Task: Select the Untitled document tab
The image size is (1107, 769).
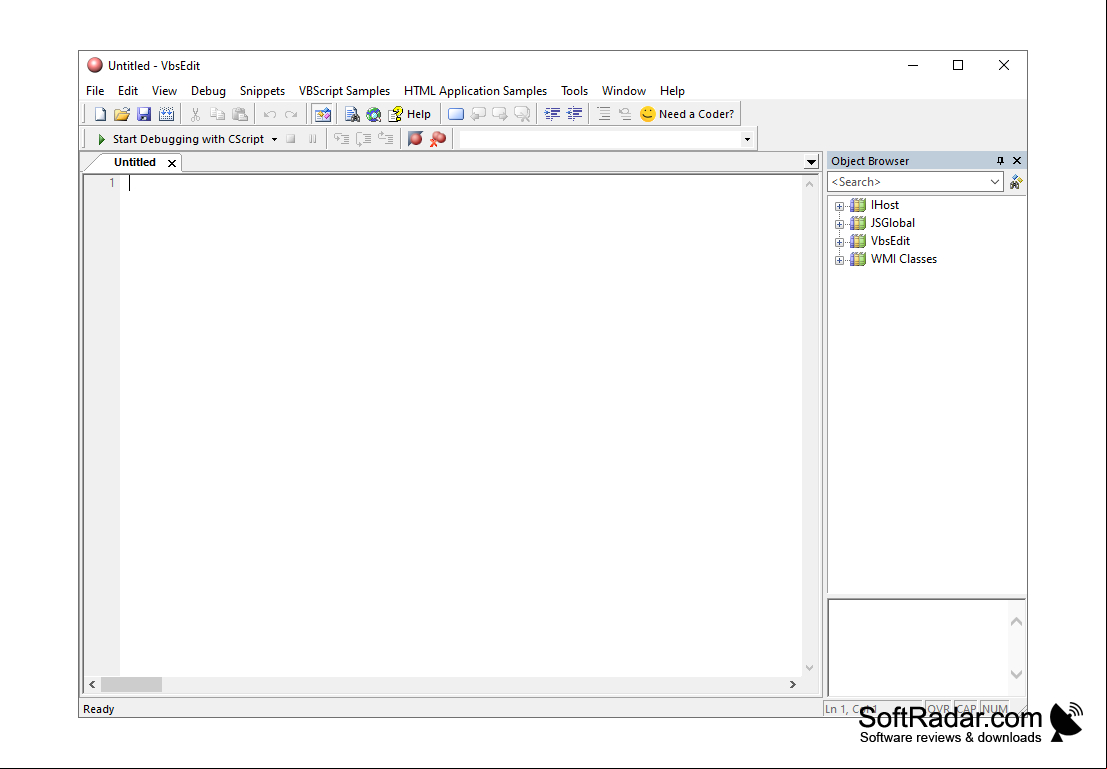Action: pos(134,162)
